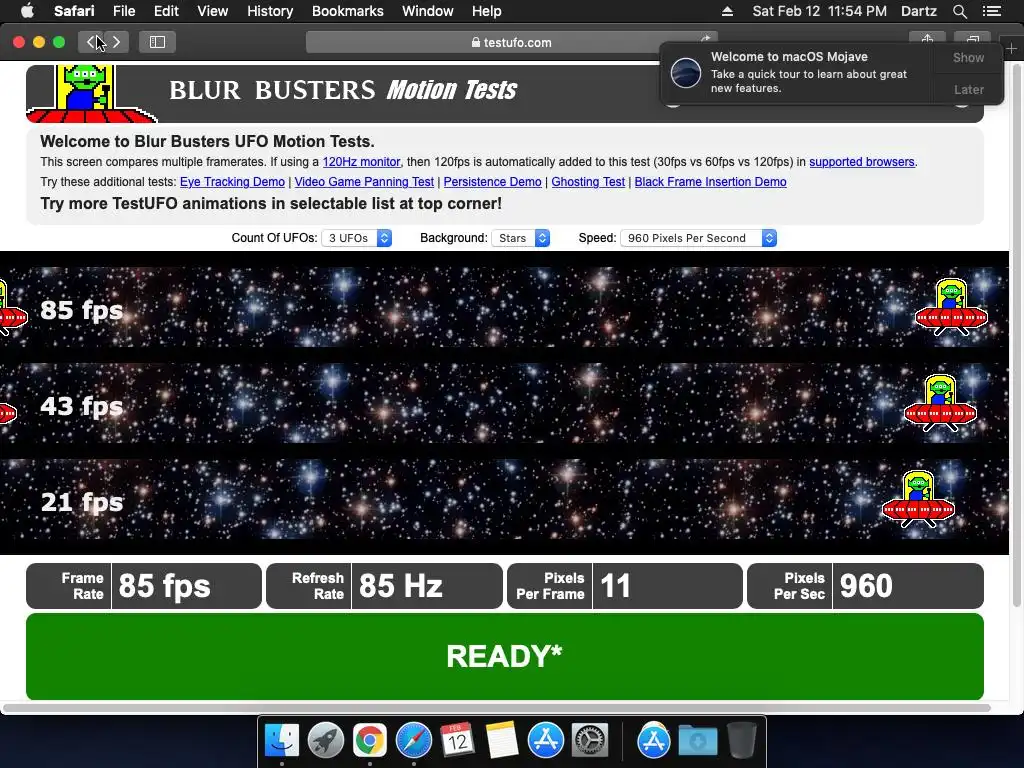Open the History menu
This screenshot has width=1024, height=768.
[270, 11]
